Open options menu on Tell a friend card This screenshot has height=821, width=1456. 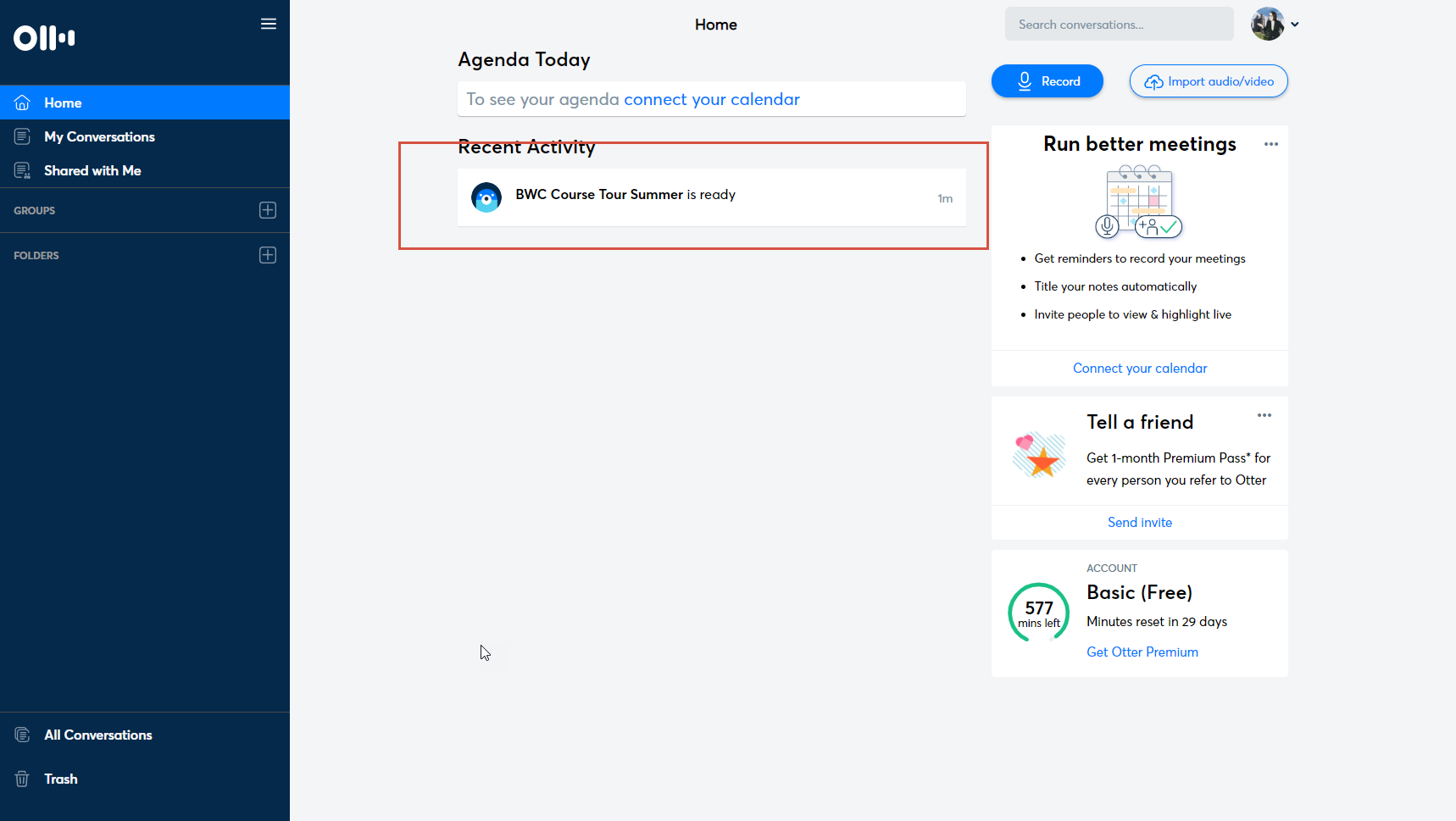point(1264,415)
